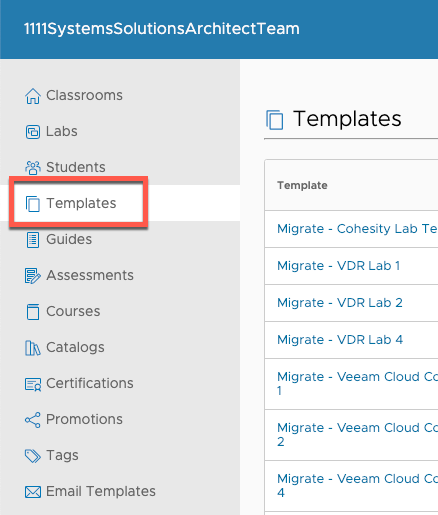Click the Promotions share icon
Viewport: 438px width, 515px height.
(x=33, y=420)
